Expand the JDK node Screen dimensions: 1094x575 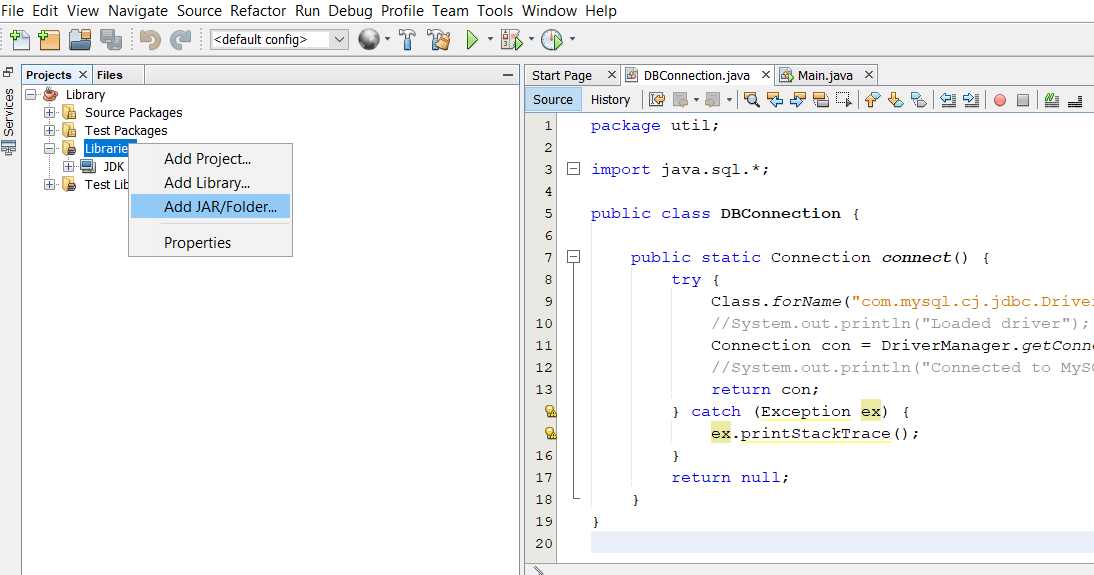click(x=68, y=167)
